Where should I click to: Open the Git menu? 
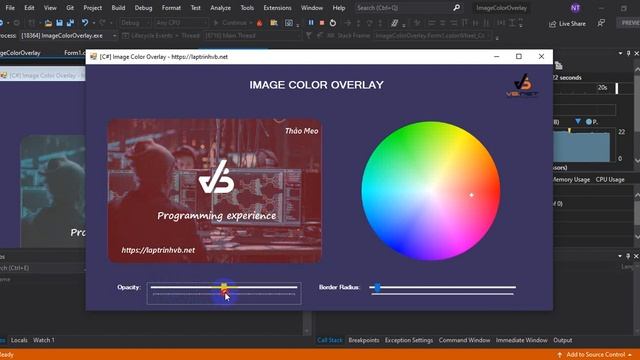pyautogui.click(x=70, y=8)
